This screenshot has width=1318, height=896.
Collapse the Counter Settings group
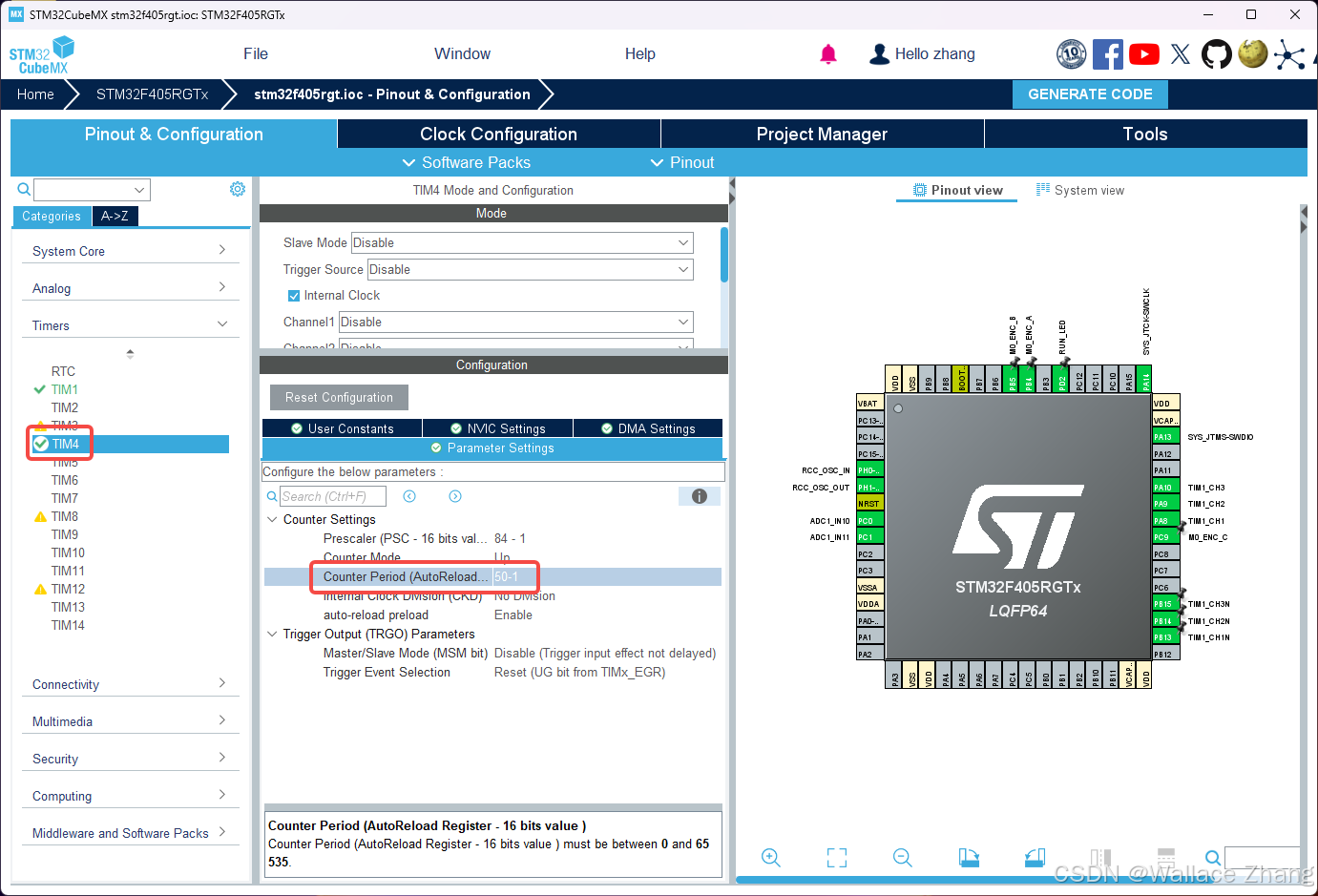[x=272, y=519]
